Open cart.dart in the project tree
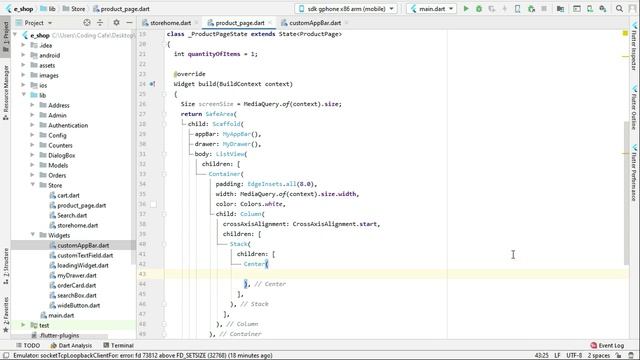640x360 pixels. (68, 196)
